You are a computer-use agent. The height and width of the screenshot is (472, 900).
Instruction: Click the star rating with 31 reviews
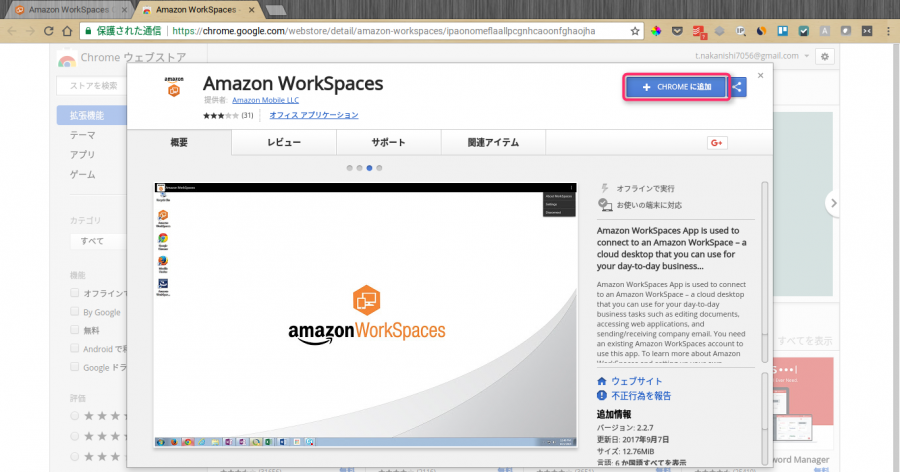pos(228,115)
